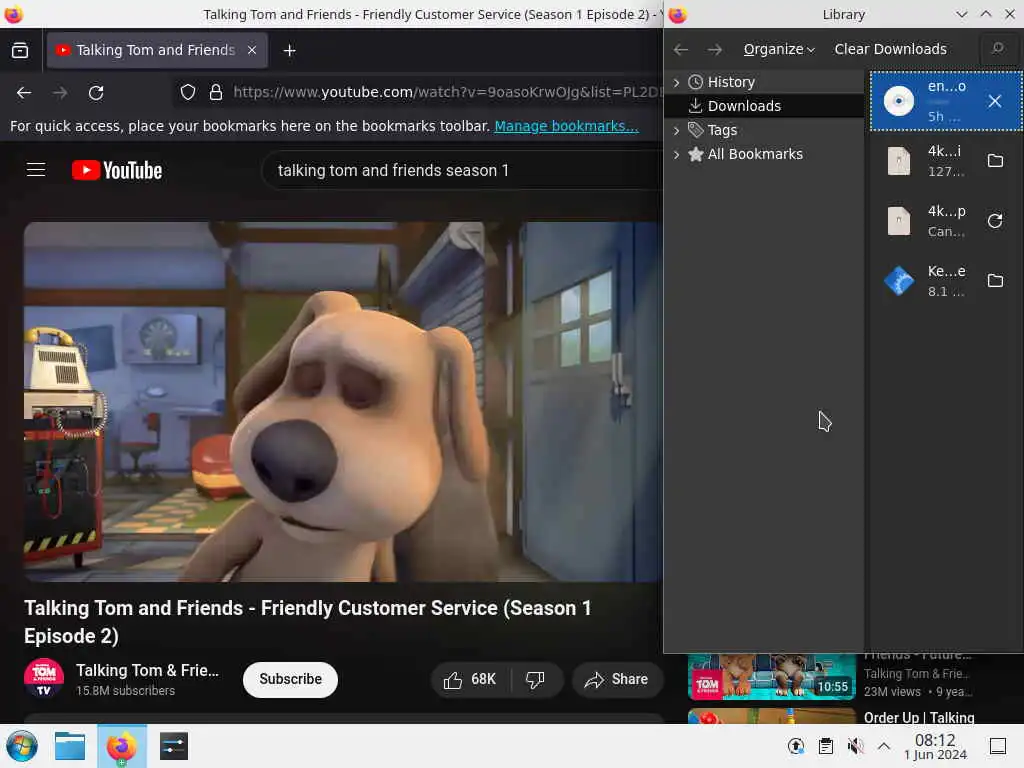This screenshot has height=768, width=1024.
Task: Dislike the video
Action: (x=536, y=679)
